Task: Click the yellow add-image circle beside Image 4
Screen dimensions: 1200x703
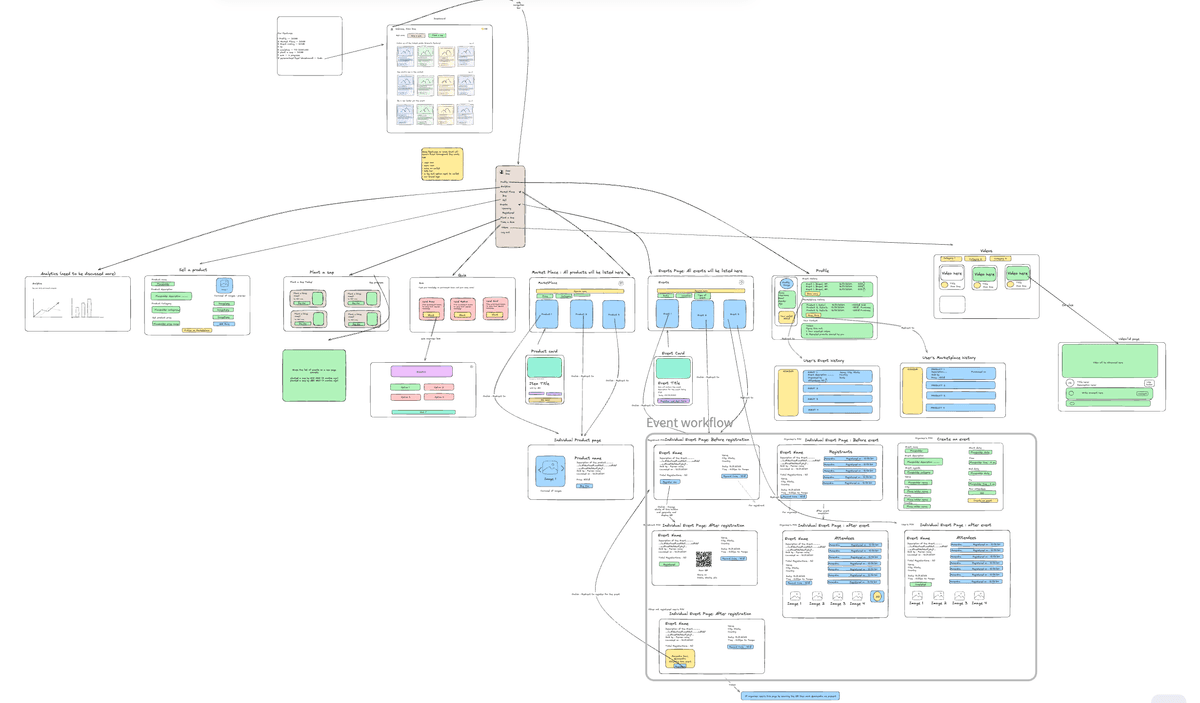Action: point(877,596)
